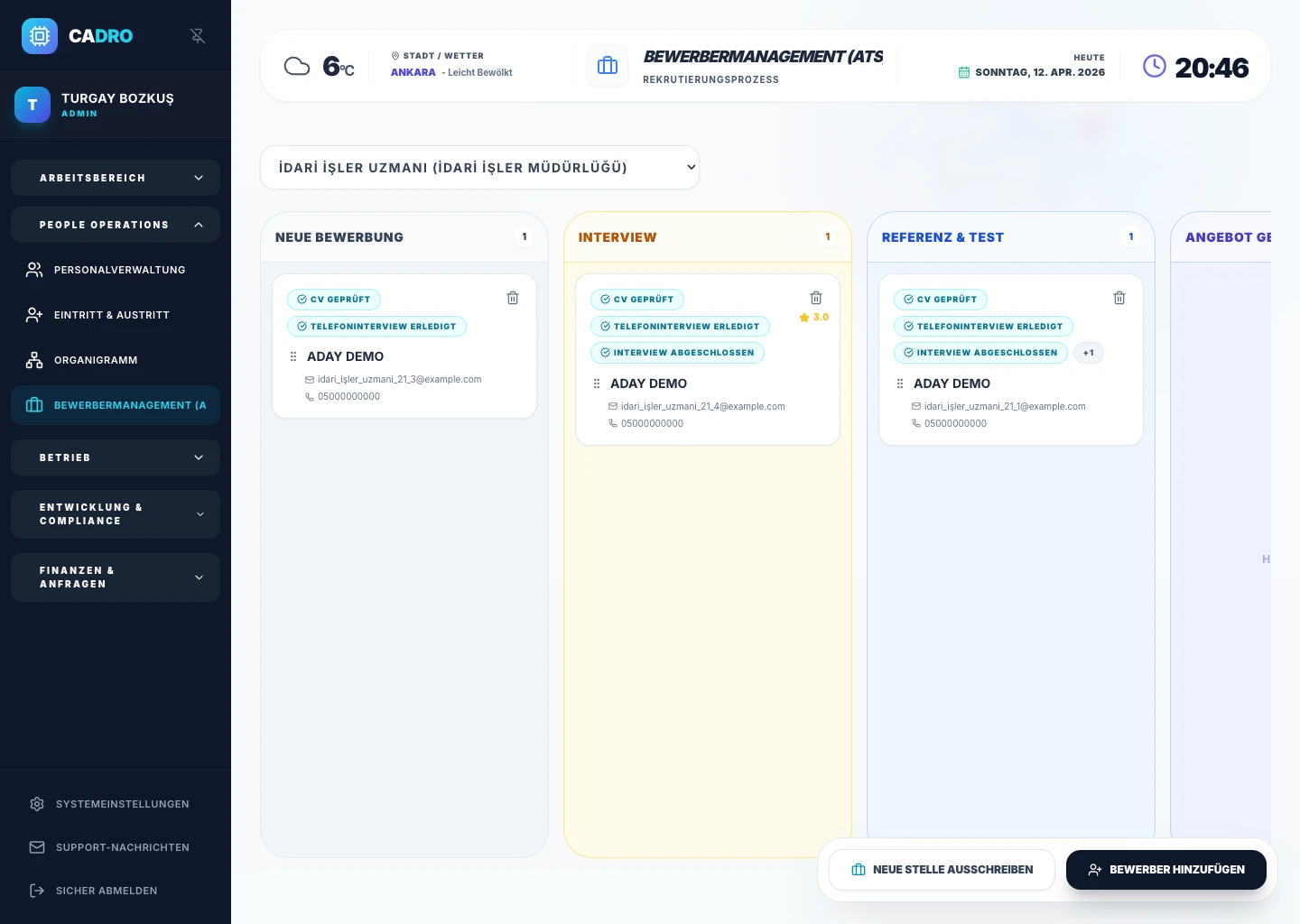The height and width of the screenshot is (924, 1300).
Task: Open Eintritt & Austritt page
Action: pyautogui.click(x=116, y=315)
